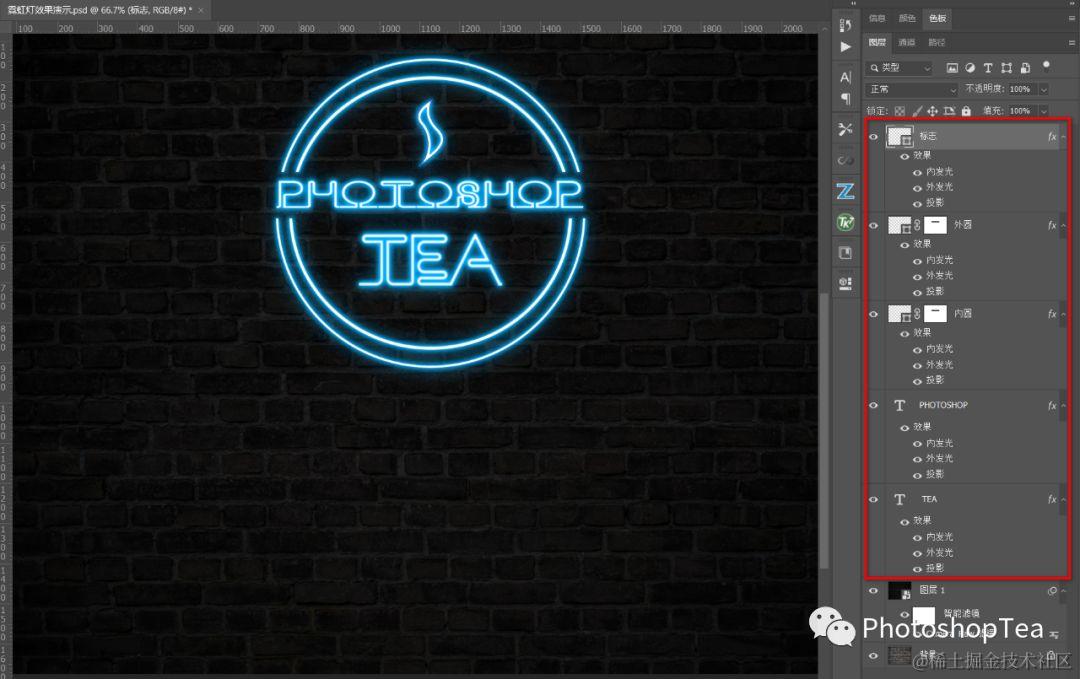Open the blue Z plugin panel
The width and height of the screenshot is (1080, 679).
pyautogui.click(x=846, y=191)
